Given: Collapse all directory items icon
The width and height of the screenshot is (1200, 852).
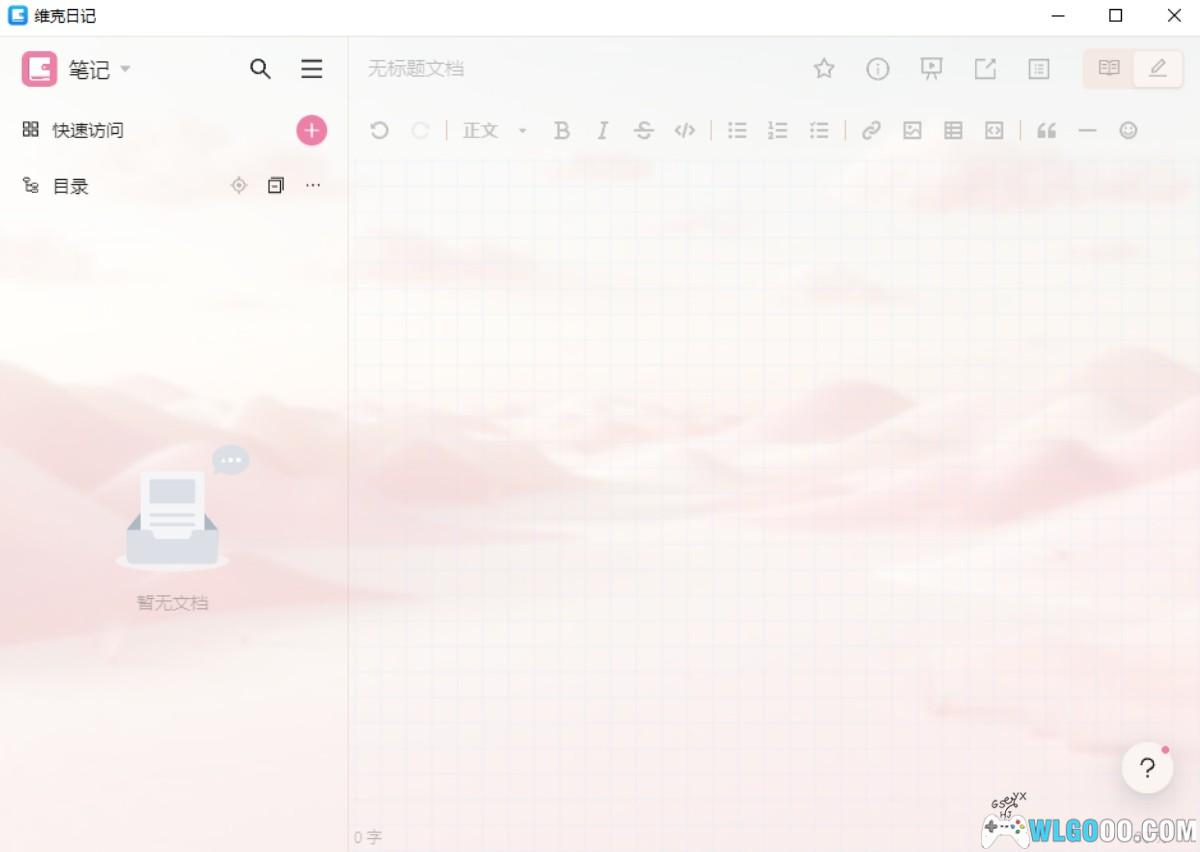Looking at the screenshot, I should (276, 185).
